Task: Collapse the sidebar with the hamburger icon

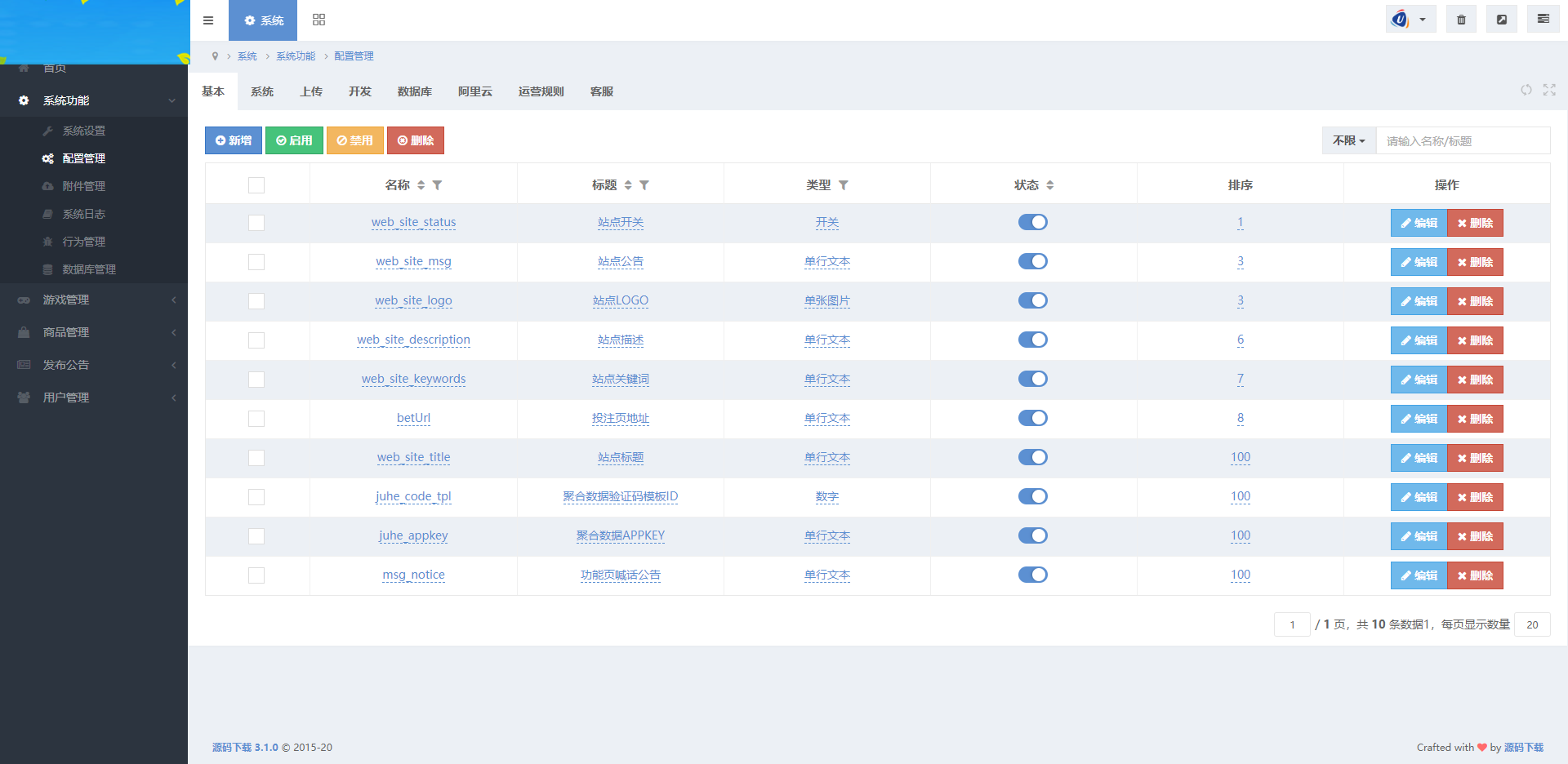Action: (x=208, y=20)
